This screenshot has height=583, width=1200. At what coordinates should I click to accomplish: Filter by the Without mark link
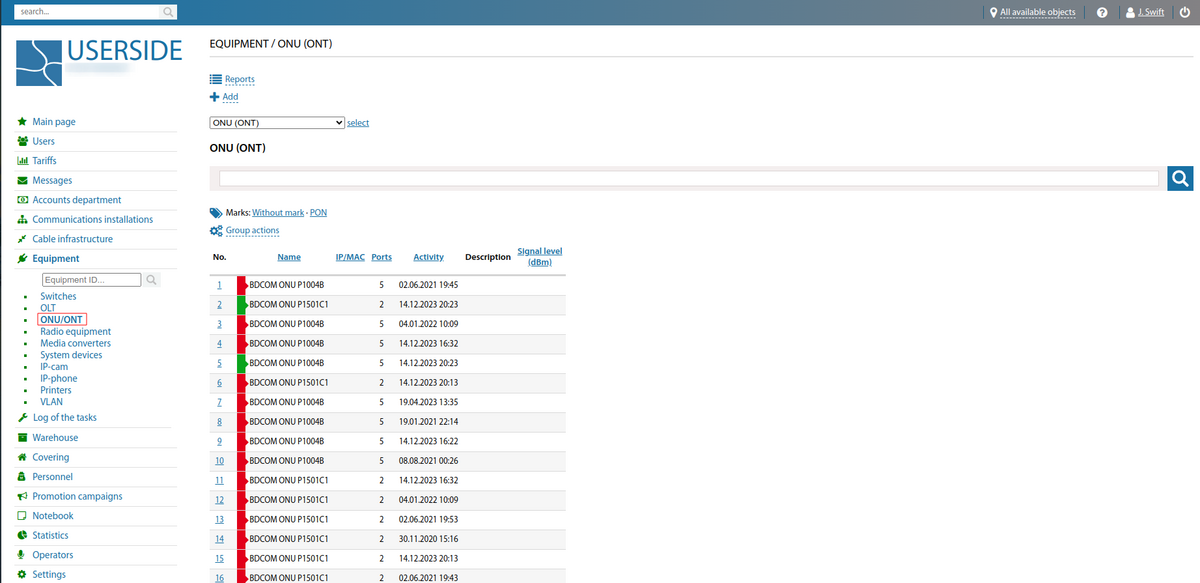[277, 212]
